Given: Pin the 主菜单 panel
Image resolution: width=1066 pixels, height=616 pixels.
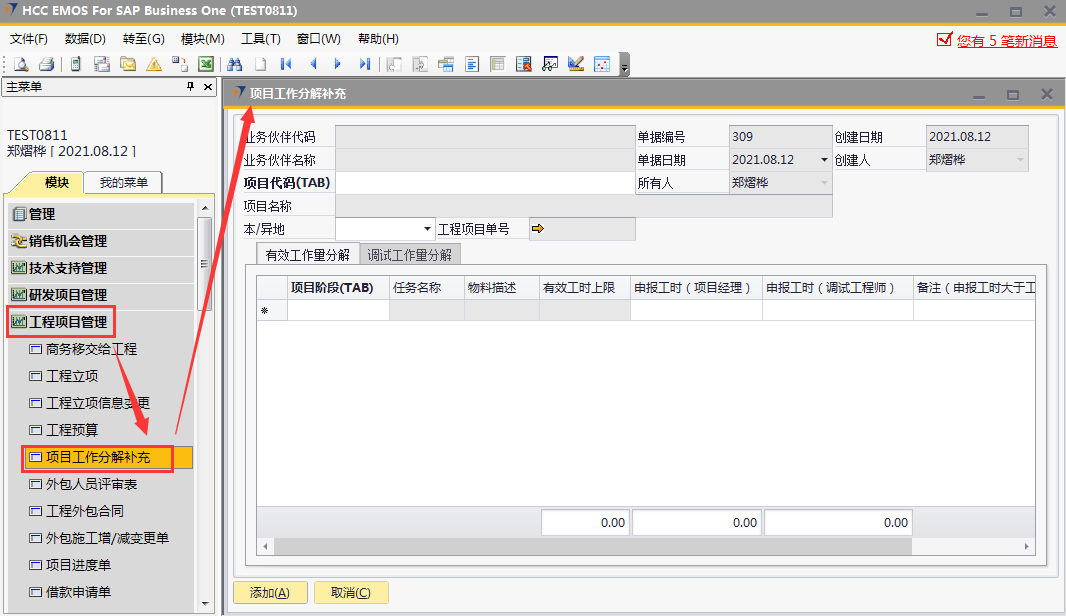Looking at the screenshot, I should (x=191, y=88).
